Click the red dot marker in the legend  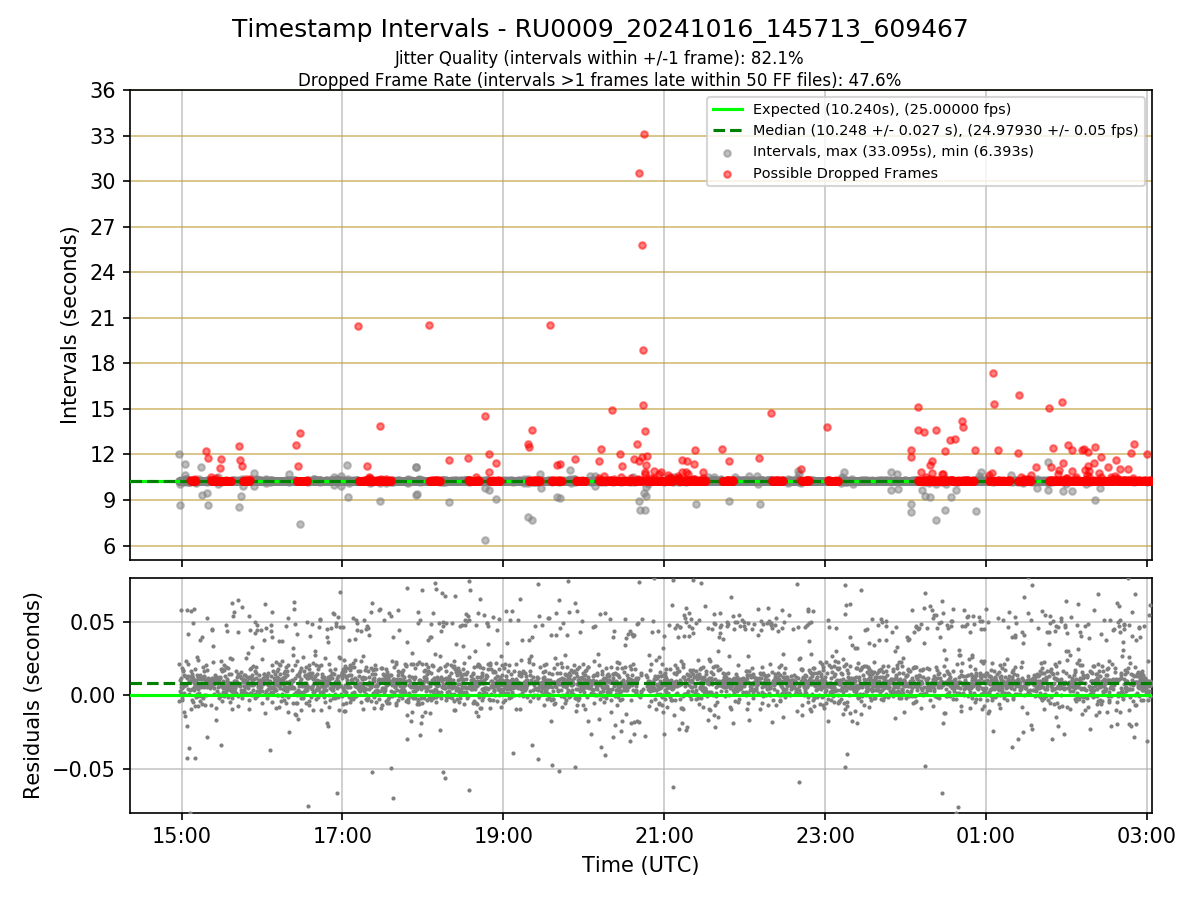coord(727,174)
